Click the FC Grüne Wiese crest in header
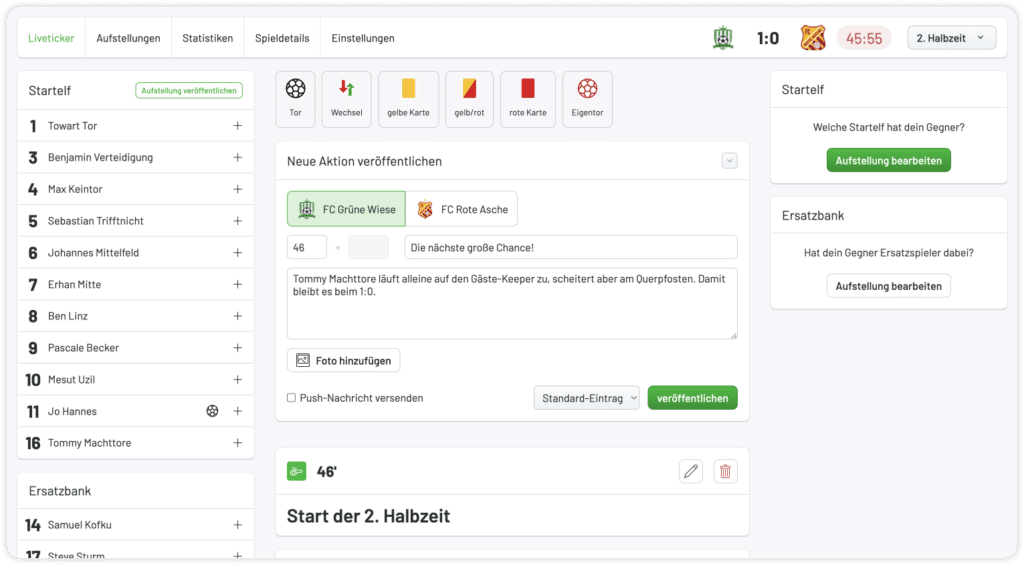1024x565 pixels. 723,38
